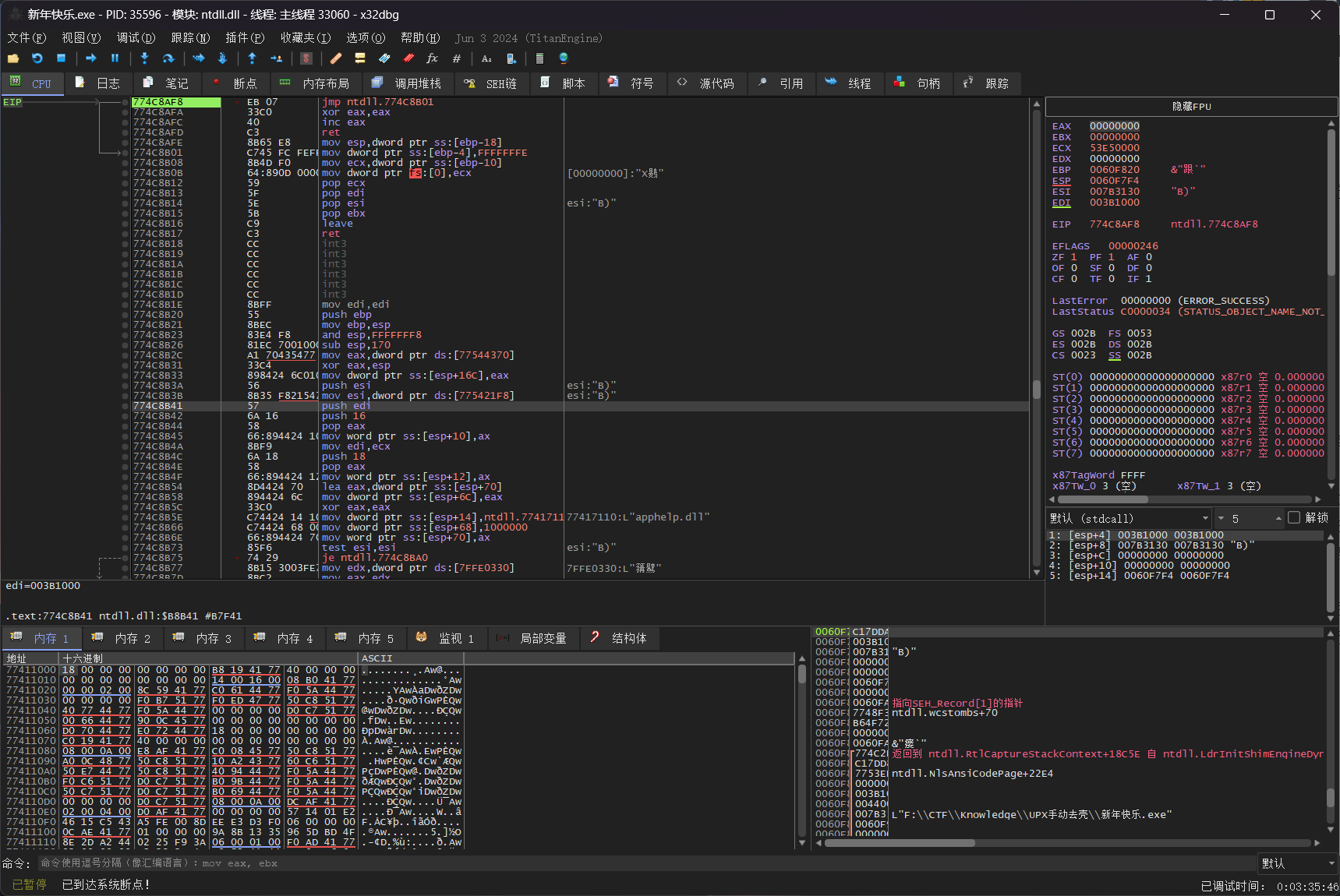Open the 符号 symbols tab
1340x896 pixels.
click(x=632, y=83)
